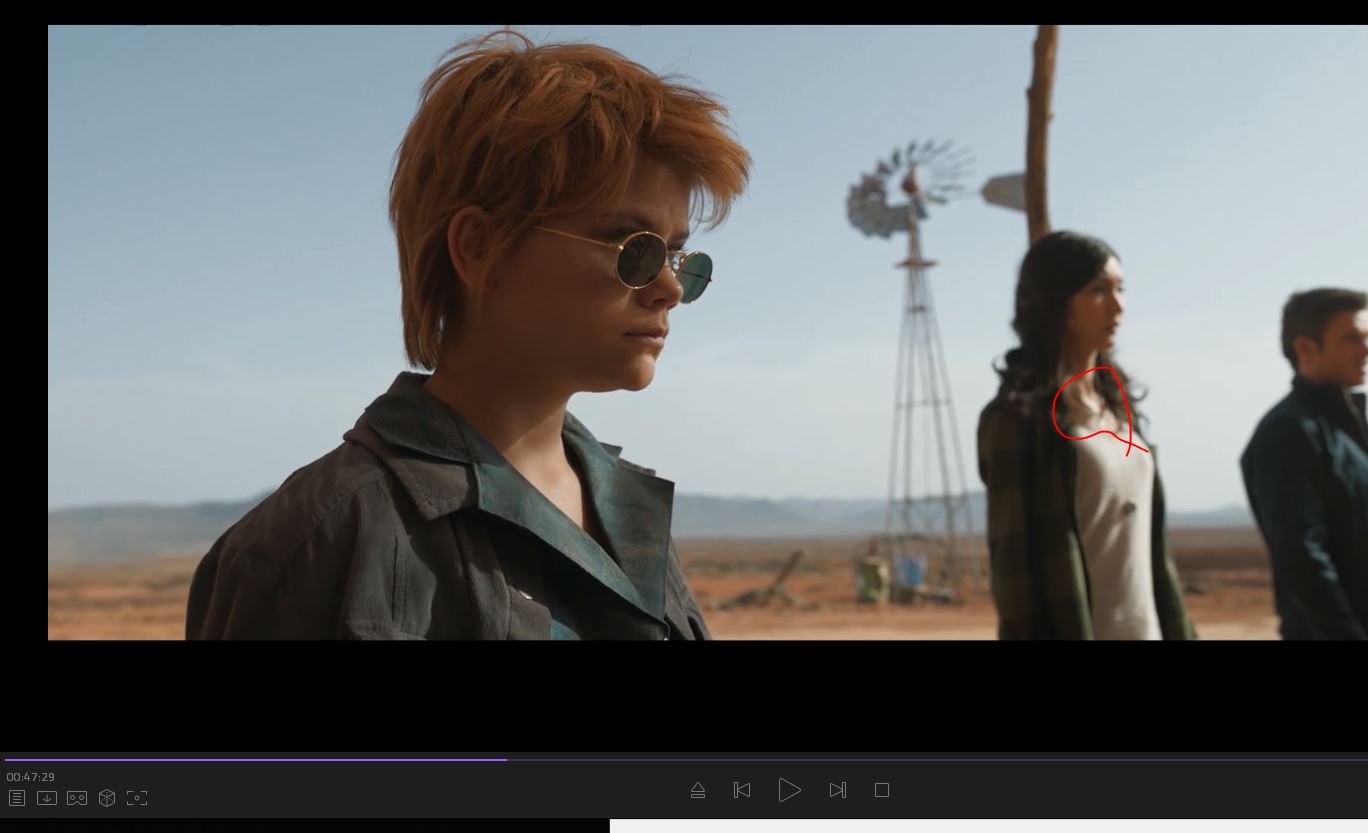Open the playlist panel icon

coord(17,798)
